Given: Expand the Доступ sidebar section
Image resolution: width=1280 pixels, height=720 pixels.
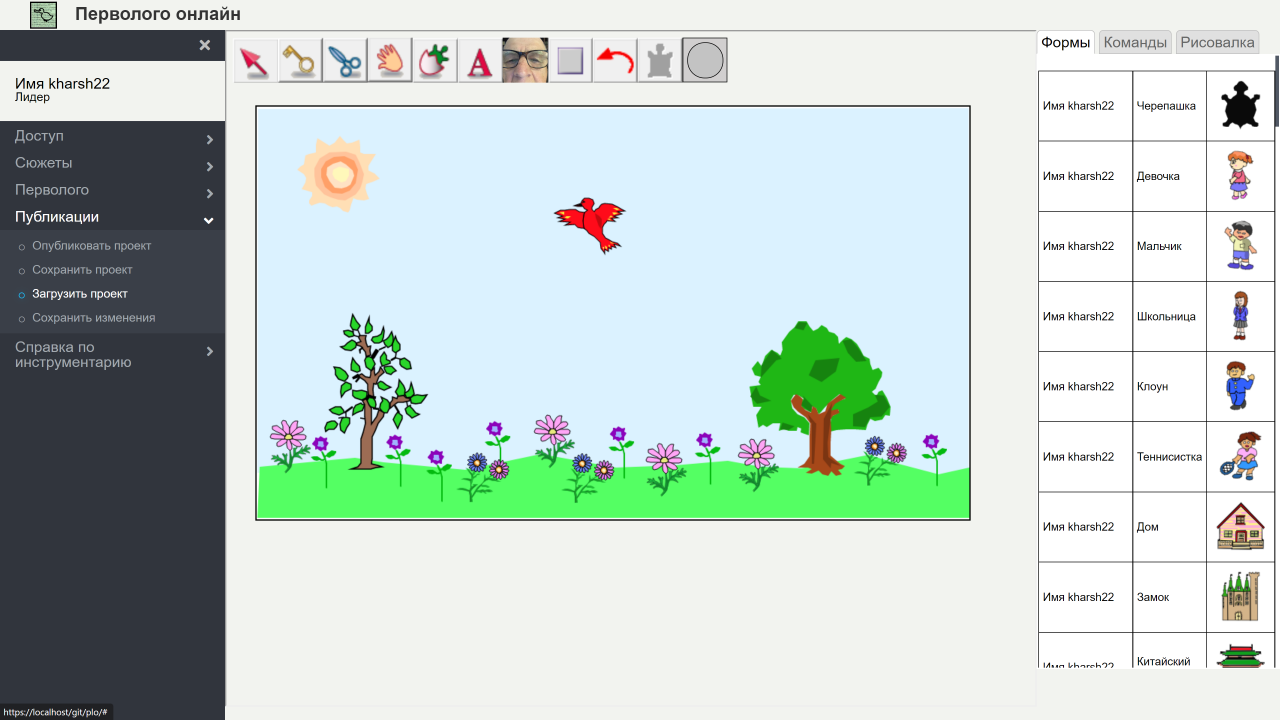Looking at the screenshot, I should 112,136.
